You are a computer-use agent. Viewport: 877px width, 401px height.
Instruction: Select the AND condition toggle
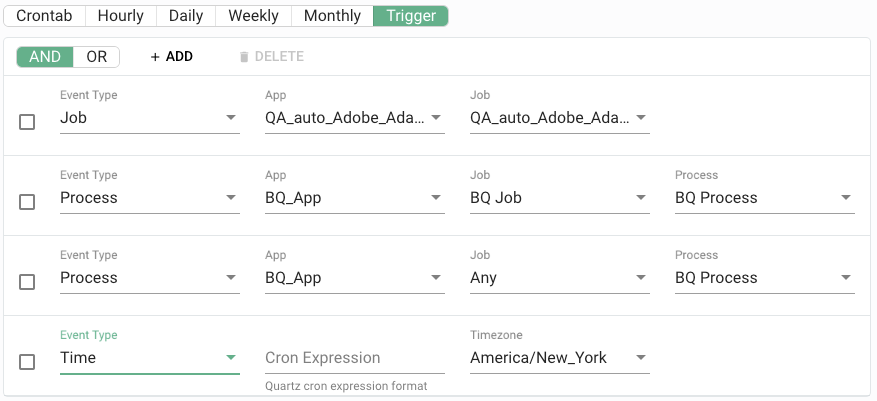coord(45,57)
